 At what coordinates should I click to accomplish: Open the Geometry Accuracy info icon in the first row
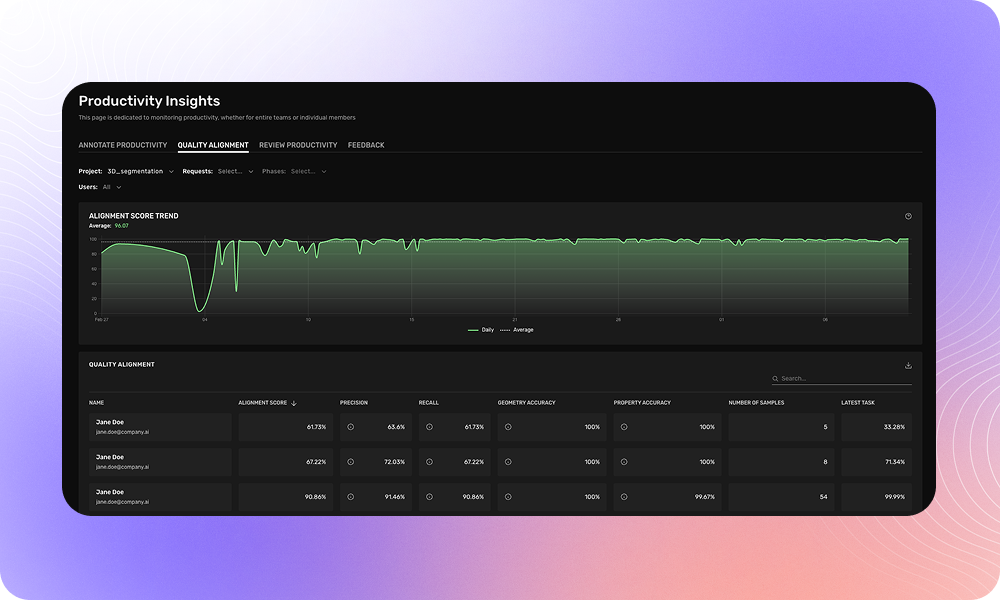pyautogui.click(x=508, y=427)
